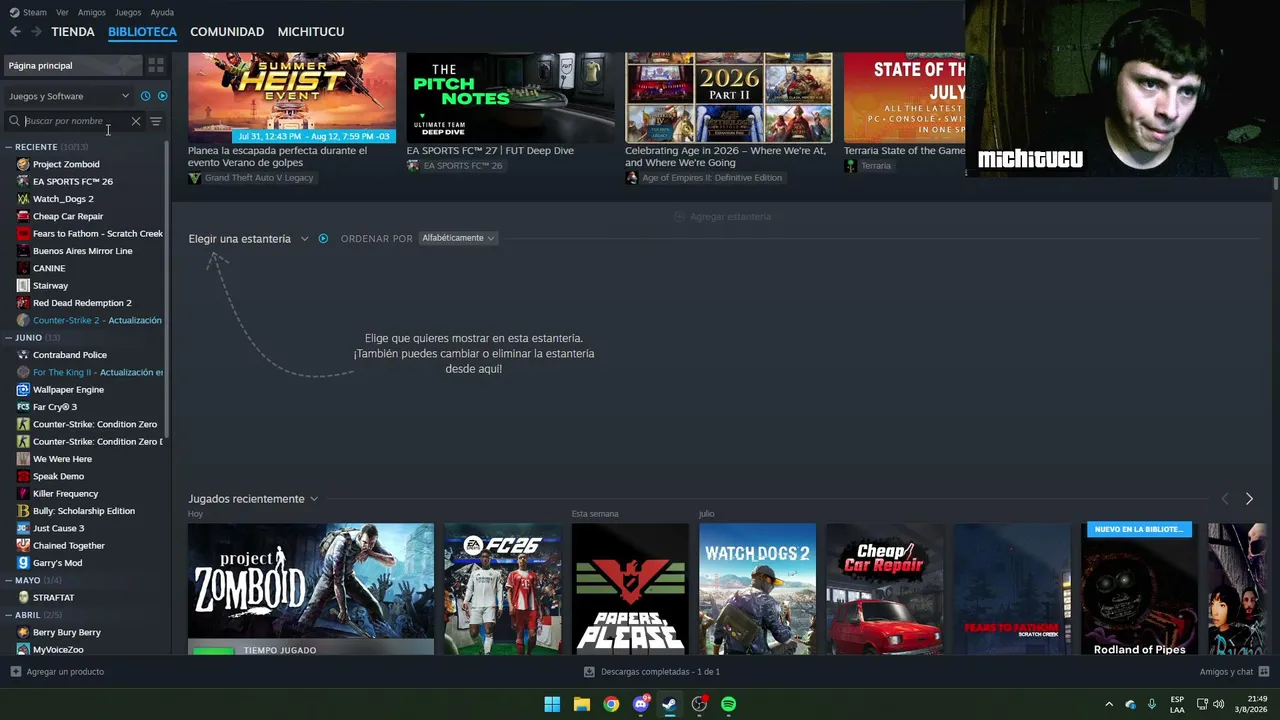Viewport: 1280px width, 720px height.
Task: Collapse the JUNIO section
Action: [8, 338]
